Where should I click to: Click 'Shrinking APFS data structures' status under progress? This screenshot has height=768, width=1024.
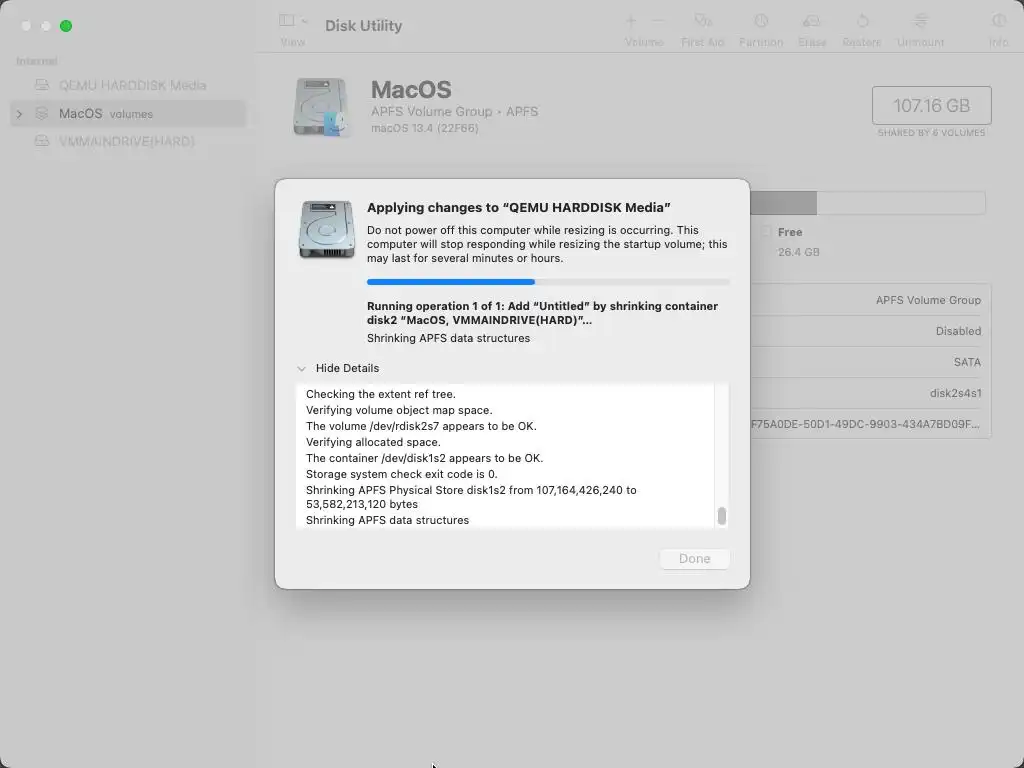click(448, 338)
